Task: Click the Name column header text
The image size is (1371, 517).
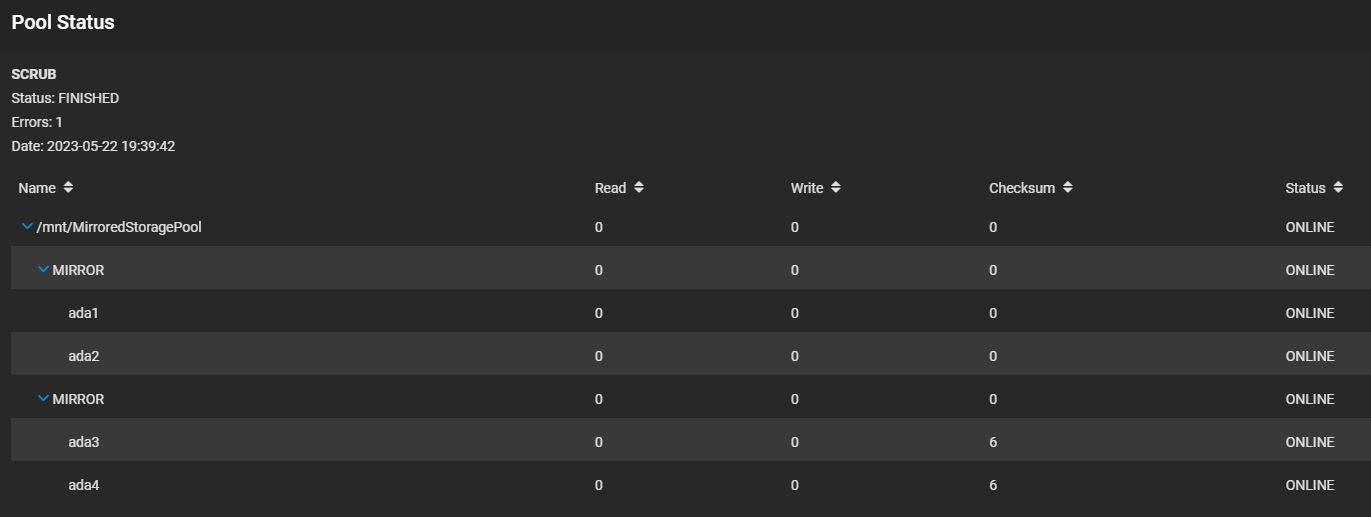Action: (x=37, y=188)
